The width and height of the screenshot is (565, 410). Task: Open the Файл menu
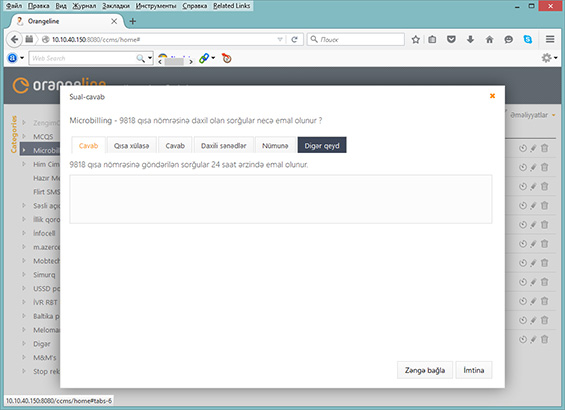(14, 6)
